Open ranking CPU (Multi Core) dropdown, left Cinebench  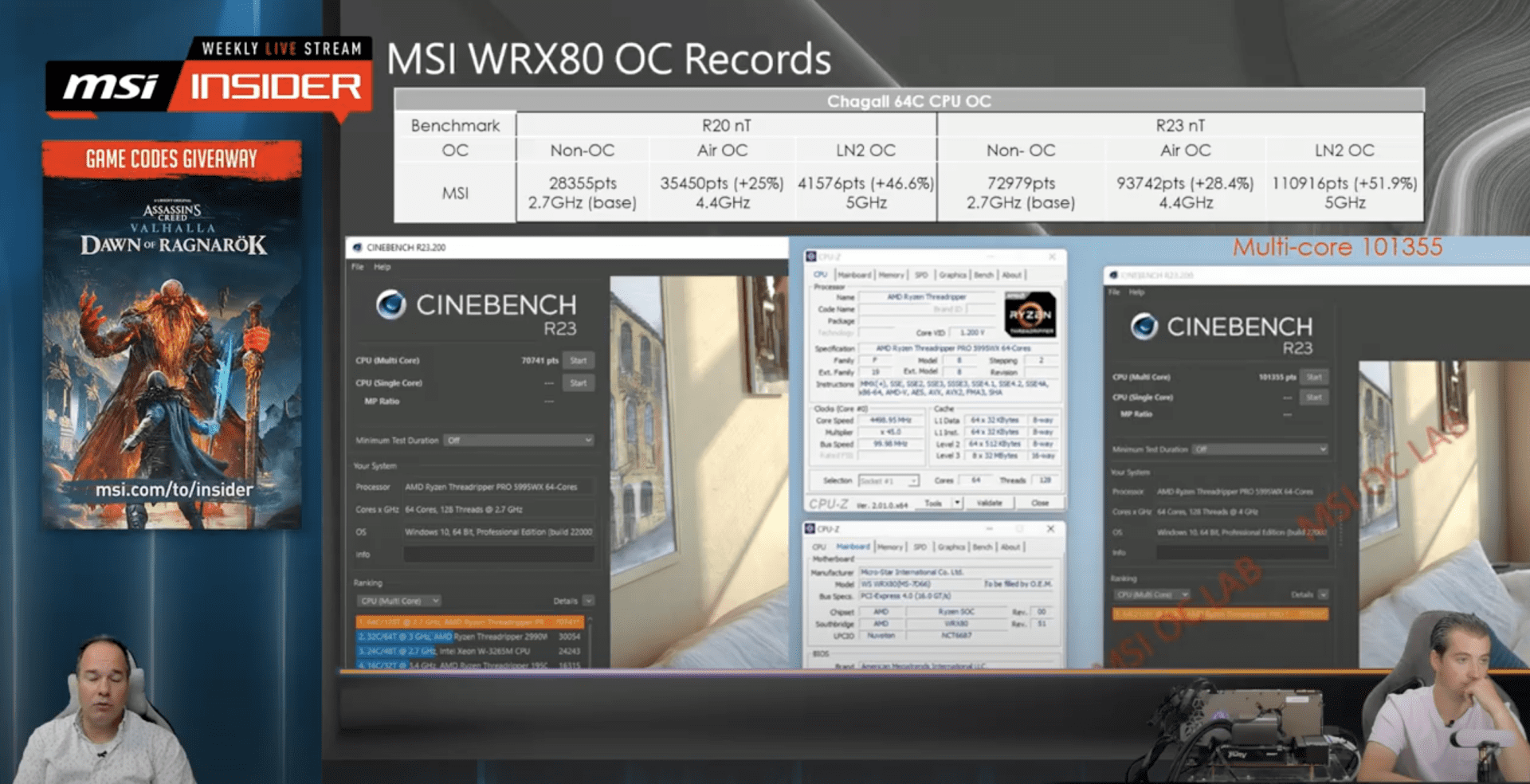tap(398, 601)
